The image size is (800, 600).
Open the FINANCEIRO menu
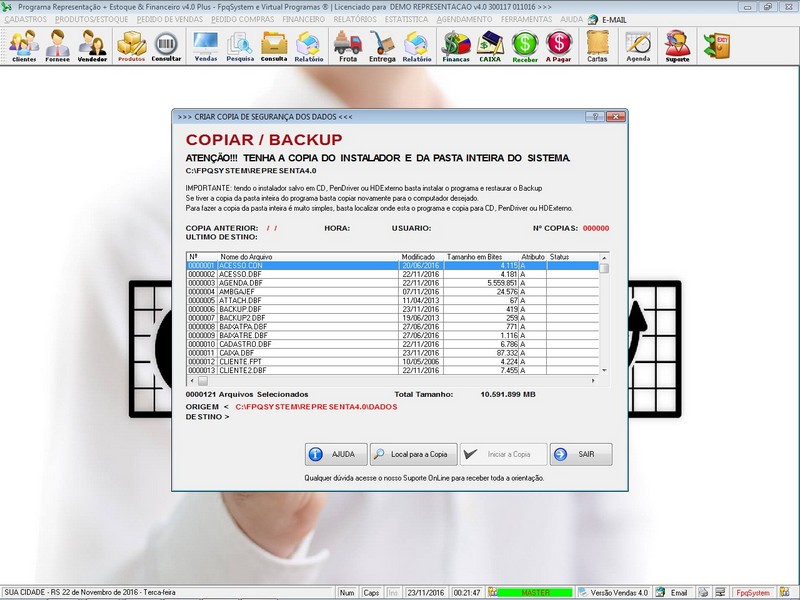(x=304, y=19)
